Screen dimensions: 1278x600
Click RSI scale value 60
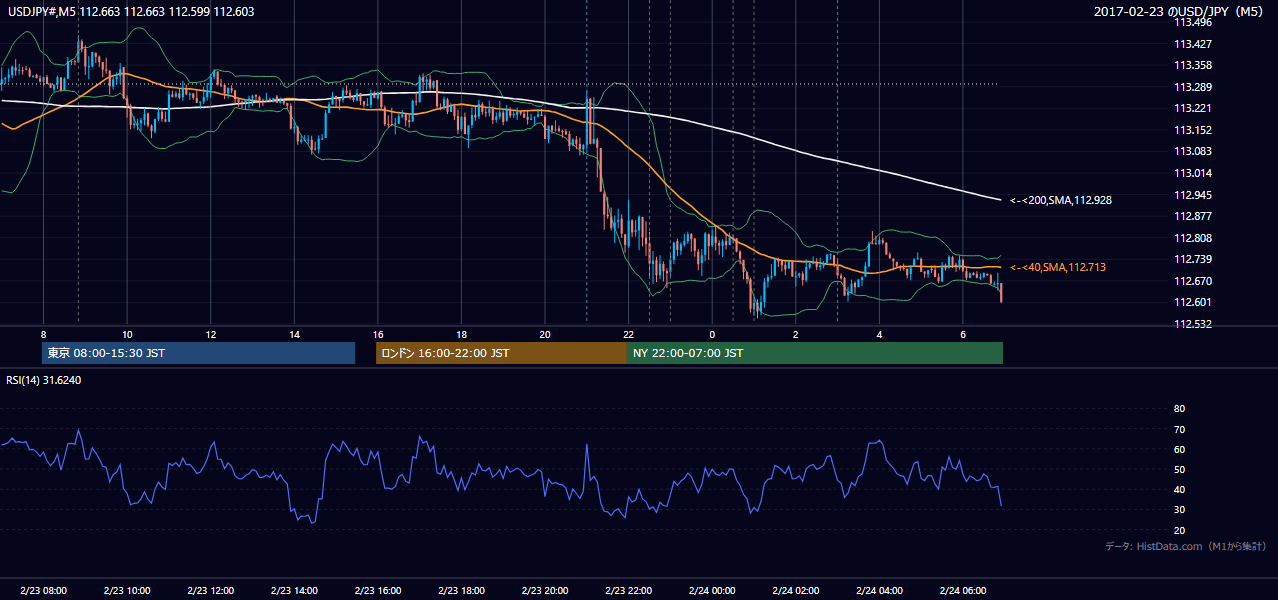click(1180, 449)
